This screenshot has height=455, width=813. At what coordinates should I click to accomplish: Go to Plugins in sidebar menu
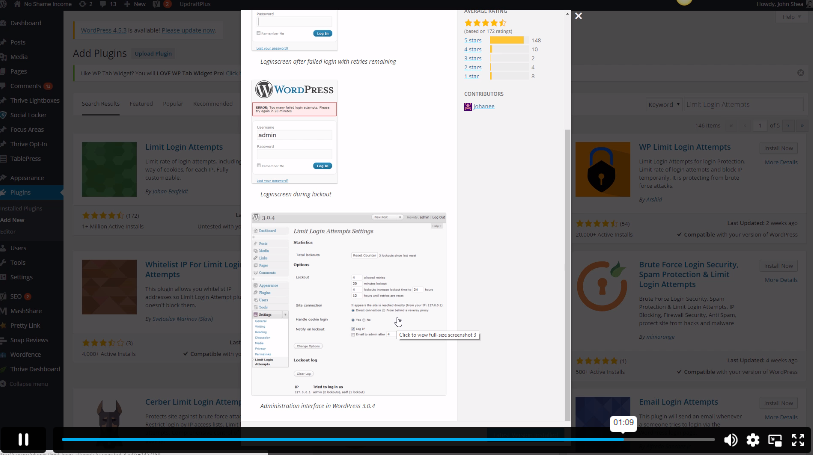21,192
